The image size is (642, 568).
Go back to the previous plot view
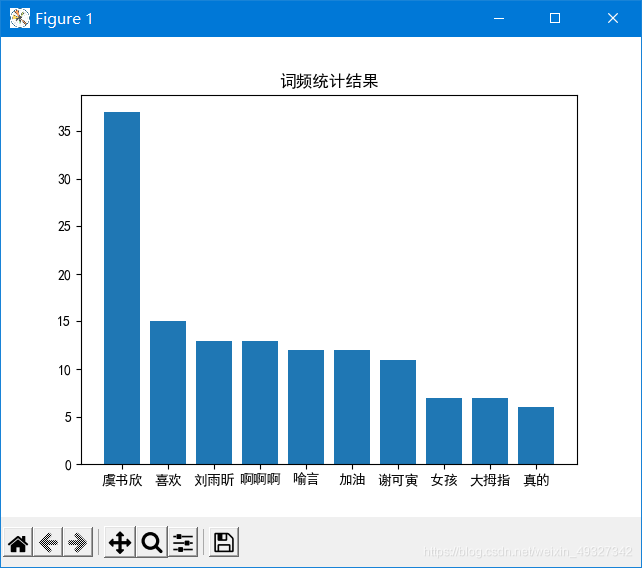(48, 543)
